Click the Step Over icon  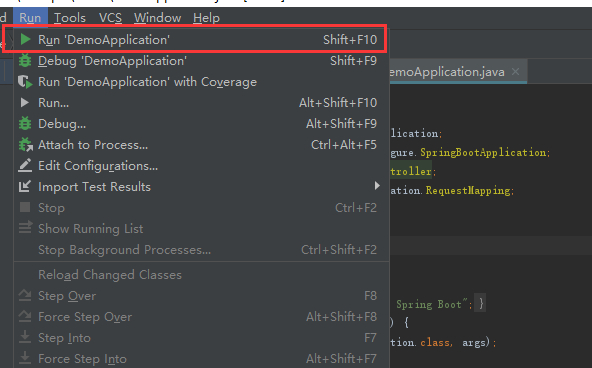(25, 295)
